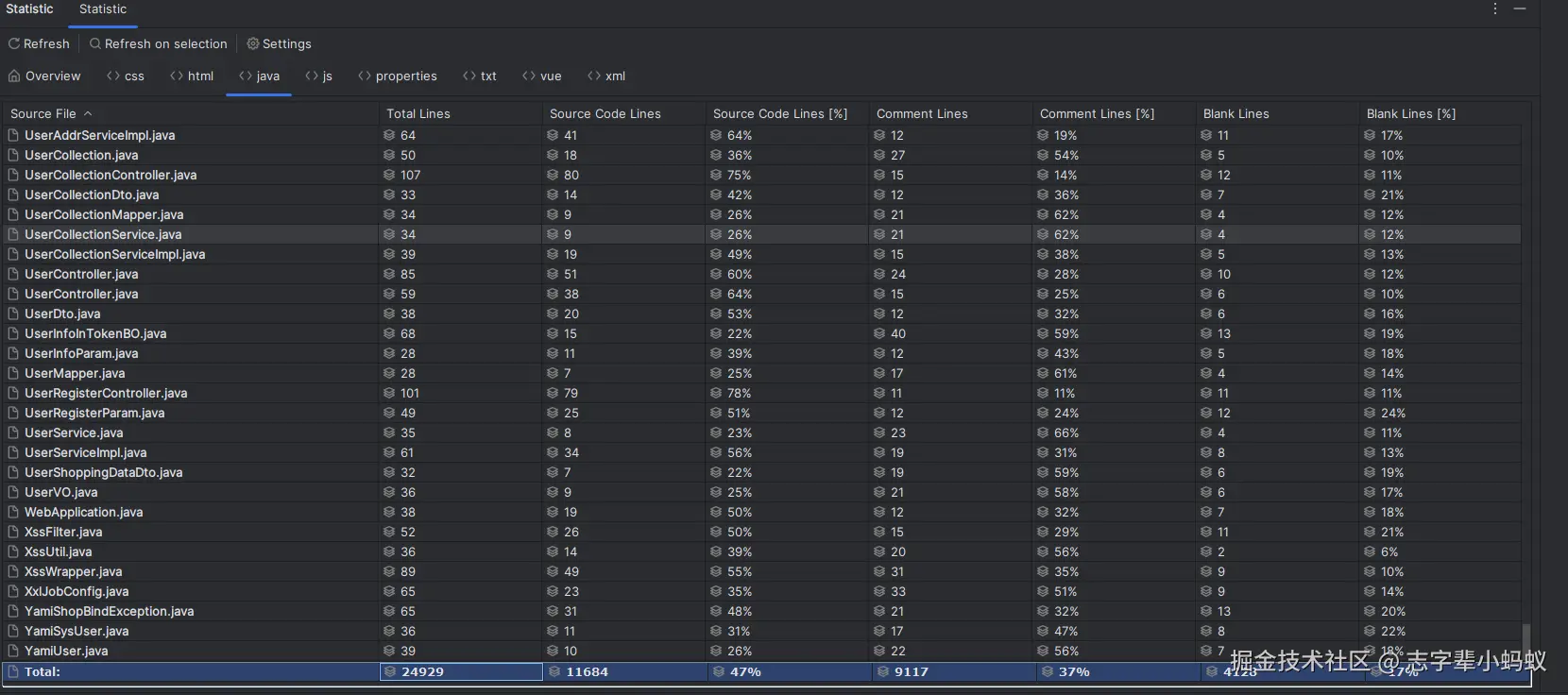The width and height of the screenshot is (1568, 695).
Task: Sort by the Source File column header
Action: pyautogui.click(x=43, y=113)
